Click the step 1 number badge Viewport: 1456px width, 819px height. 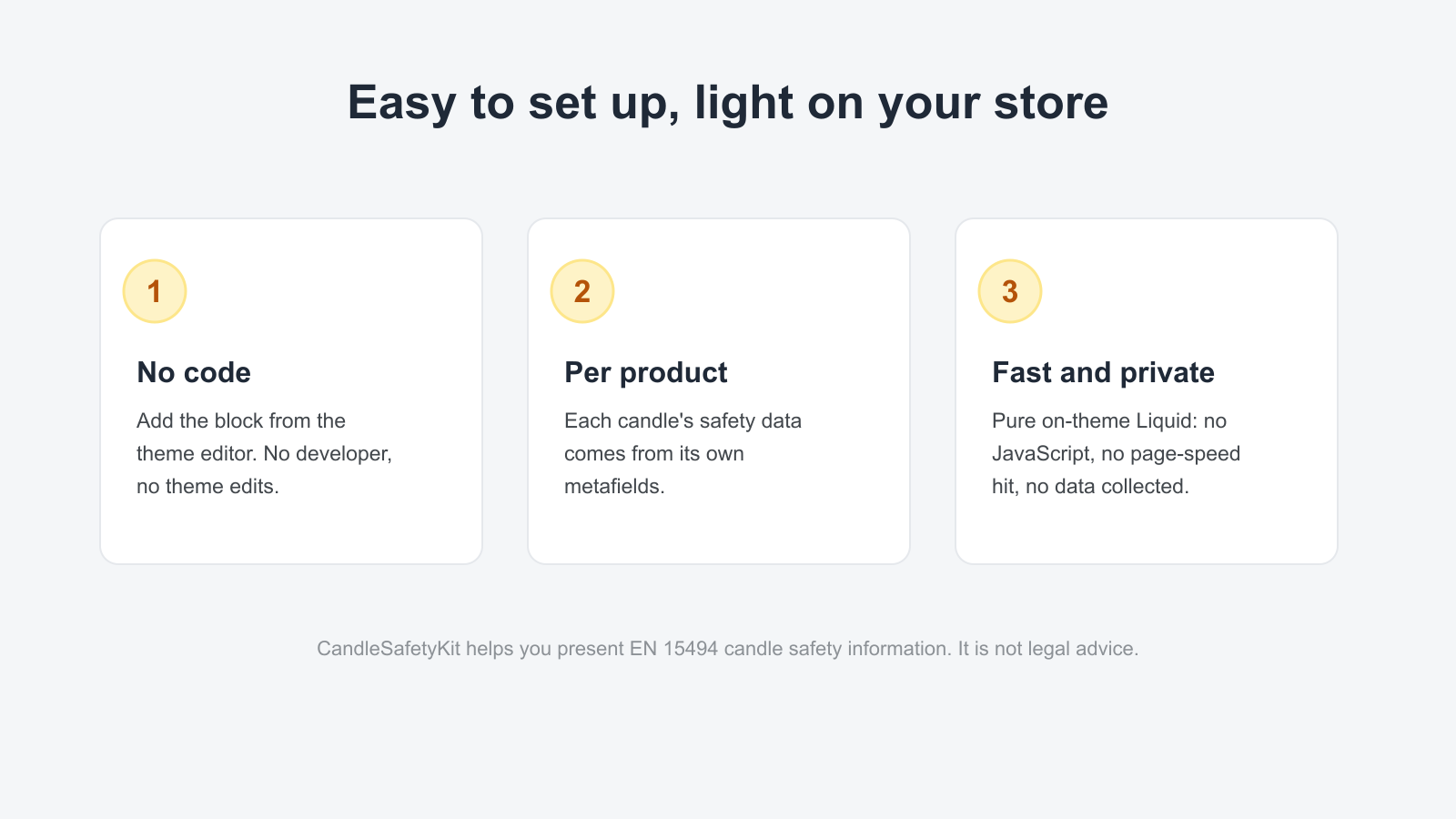pos(155,291)
